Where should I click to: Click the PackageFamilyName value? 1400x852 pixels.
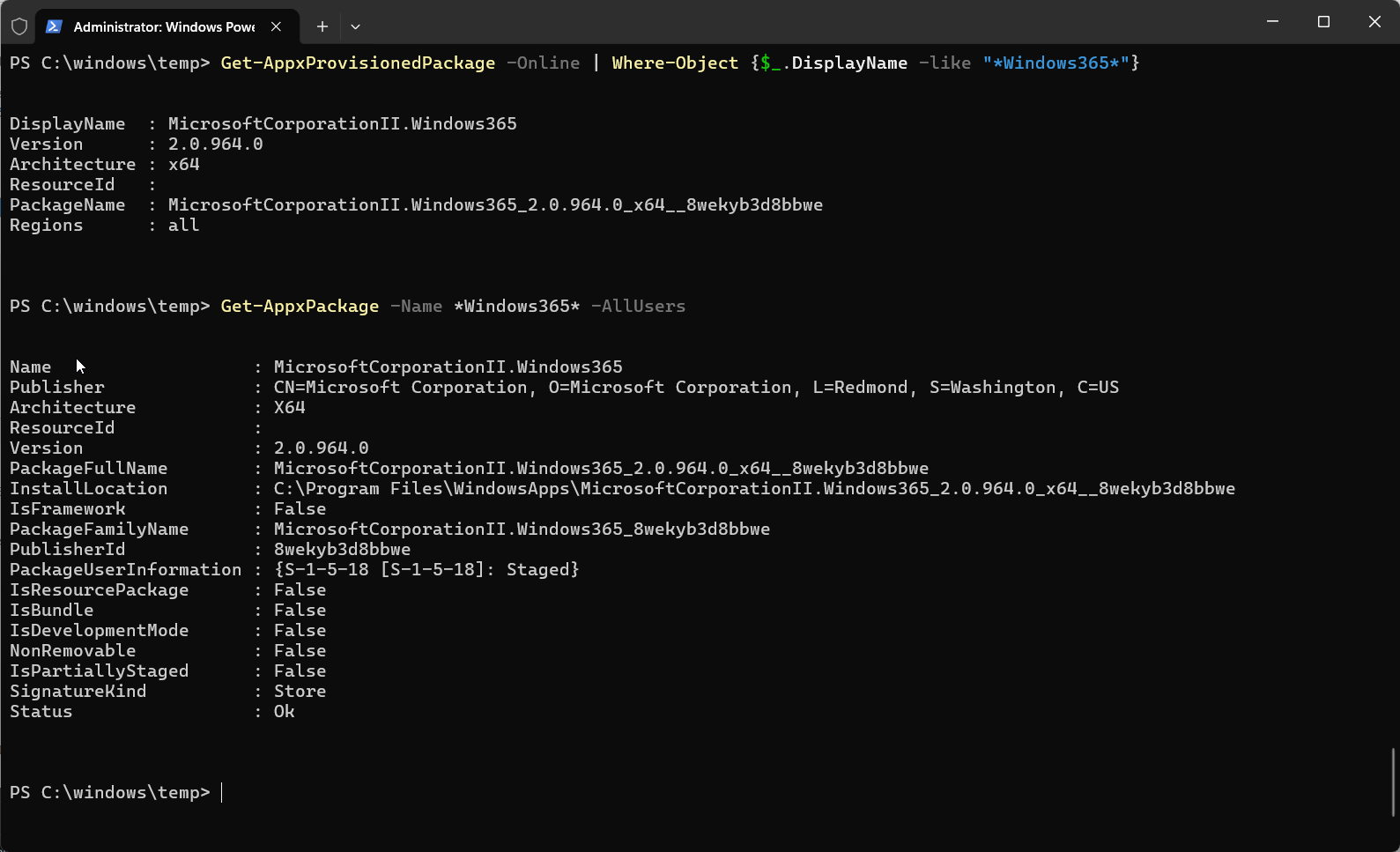pos(521,530)
